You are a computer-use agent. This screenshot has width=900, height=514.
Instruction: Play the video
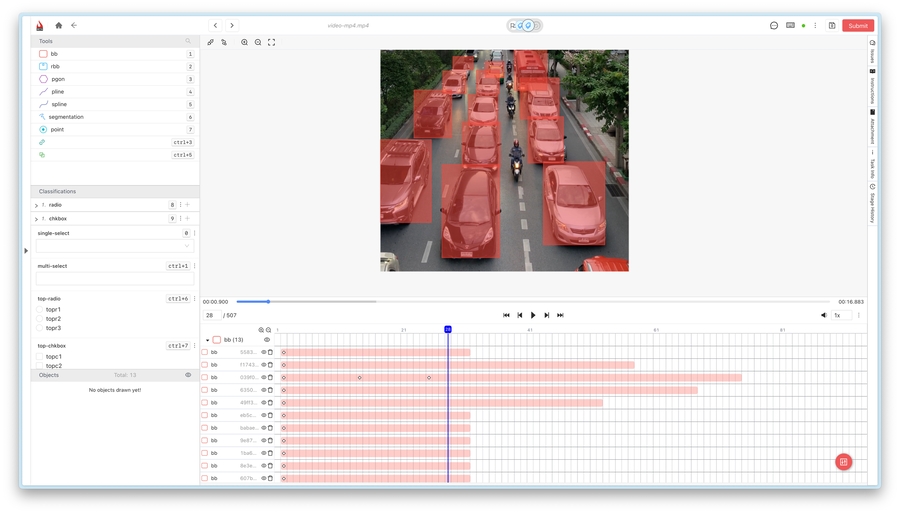click(x=533, y=315)
